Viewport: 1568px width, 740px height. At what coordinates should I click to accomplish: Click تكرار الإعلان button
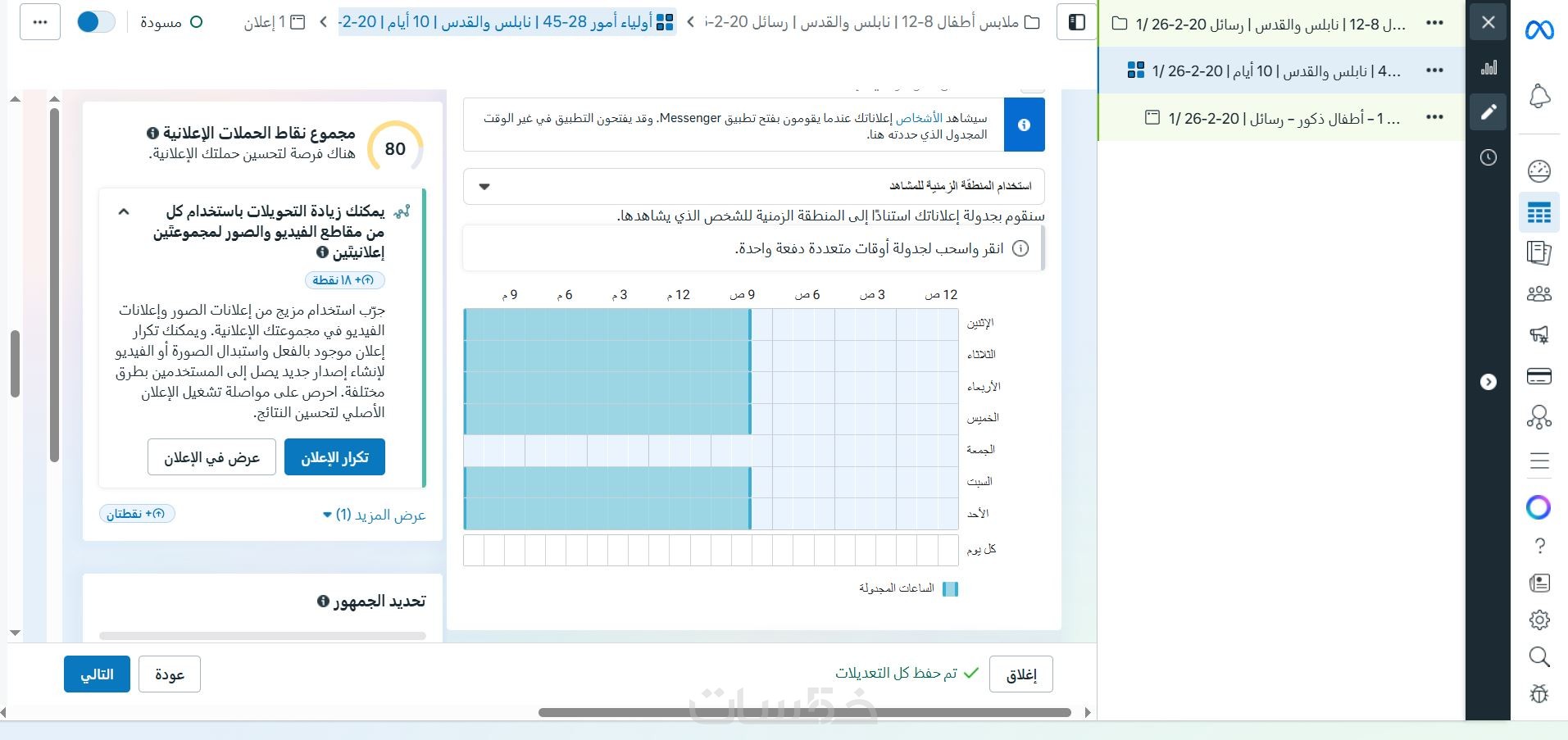(x=334, y=457)
